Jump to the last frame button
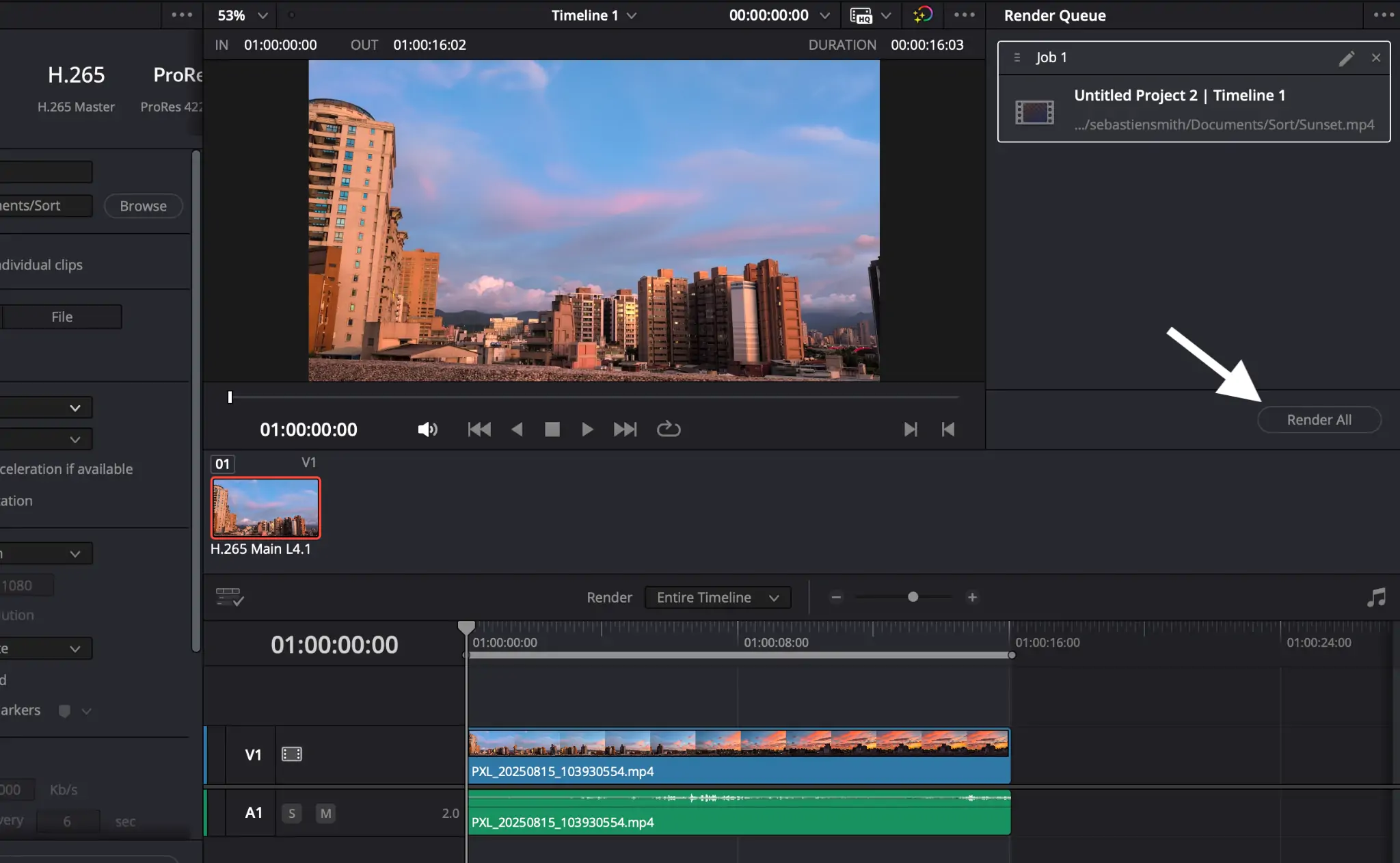Viewport: 1400px width, 863px height. (x=624, y=429)
